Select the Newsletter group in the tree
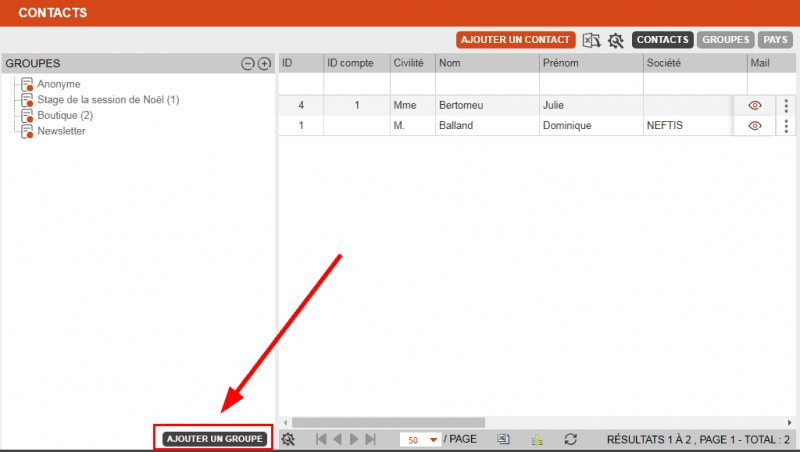The width and height of the screenshot is (800, 452). [x=61, y=131]
